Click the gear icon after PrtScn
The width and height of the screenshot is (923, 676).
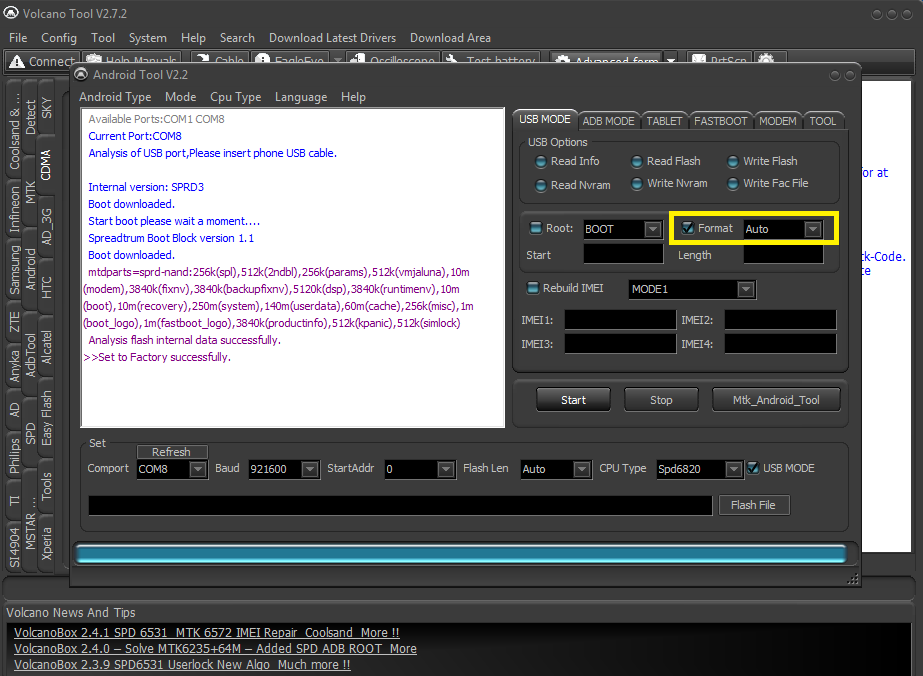[x=766, y=60]
